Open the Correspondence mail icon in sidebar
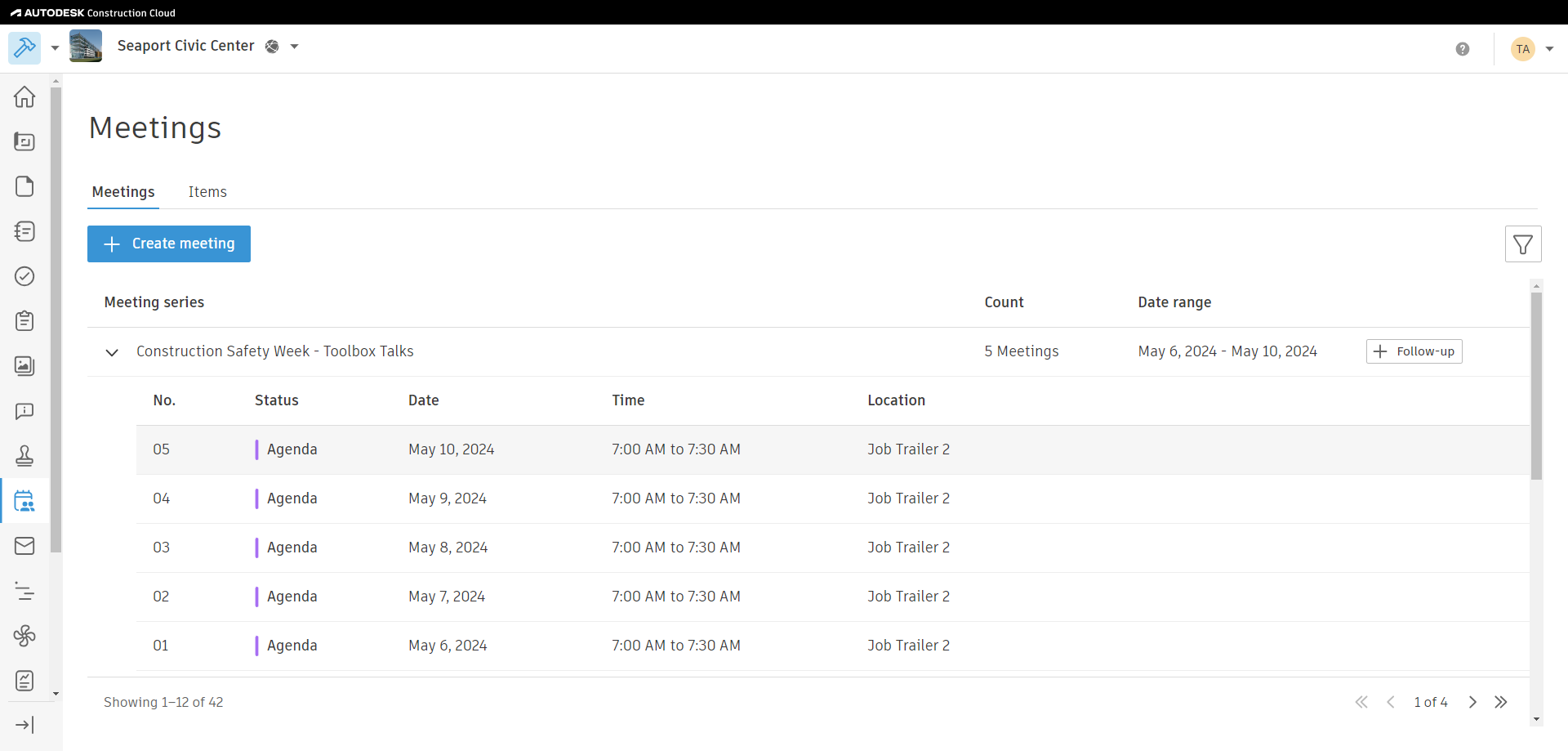Viewport: 1568px width, 751px height. click(x=24, y=546)
